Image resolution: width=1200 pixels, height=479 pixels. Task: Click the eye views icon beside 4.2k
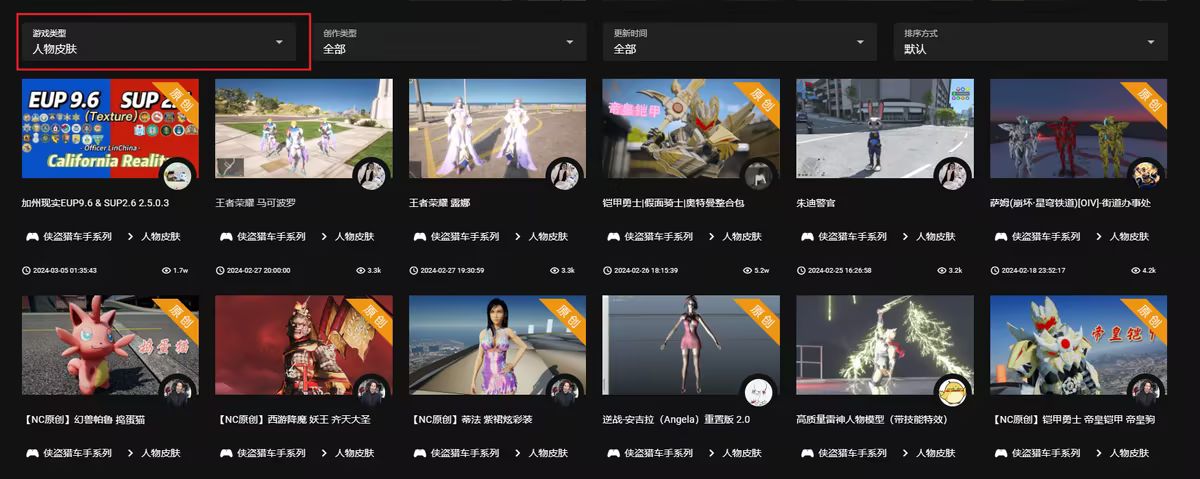(x=1134, y=271)
